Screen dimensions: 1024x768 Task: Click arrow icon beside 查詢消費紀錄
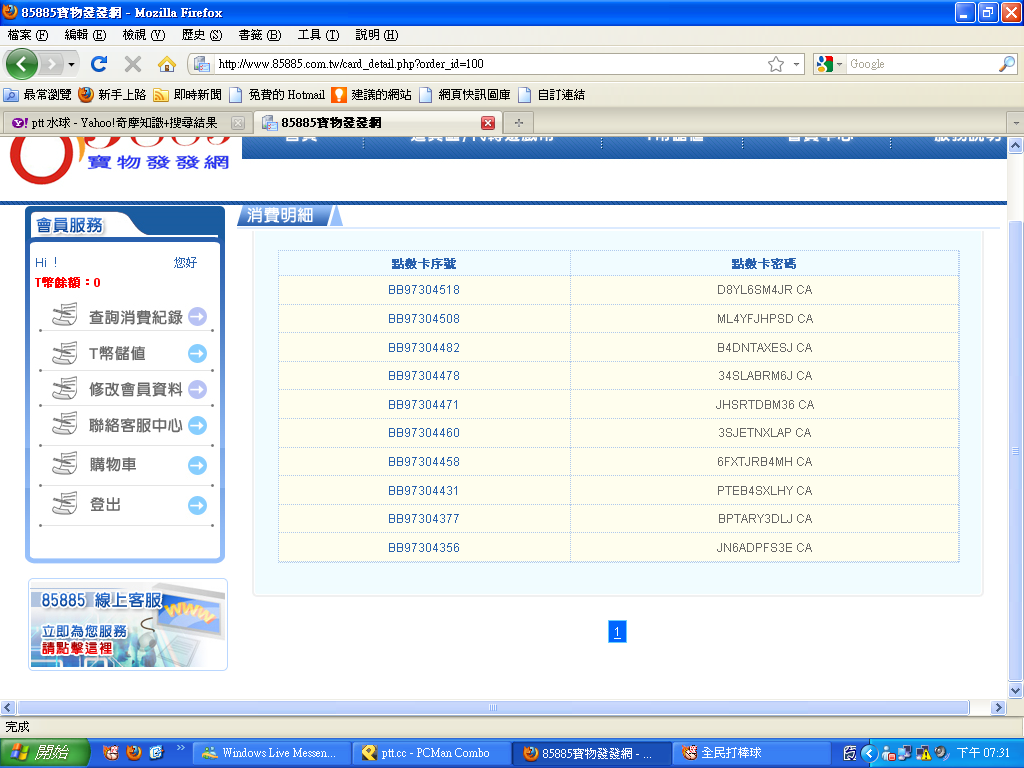(x=197, y=317)
